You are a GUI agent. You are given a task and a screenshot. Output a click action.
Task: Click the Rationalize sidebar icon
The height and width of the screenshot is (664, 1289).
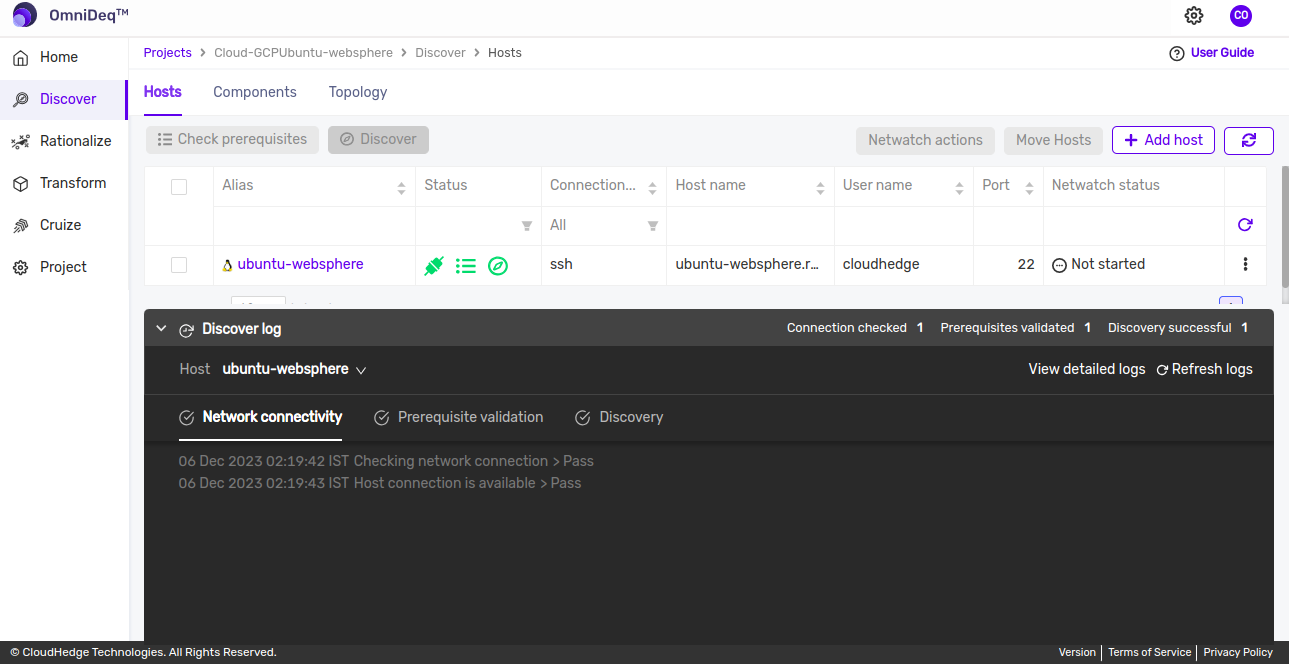pyautogui.click(x=20, y=142)
